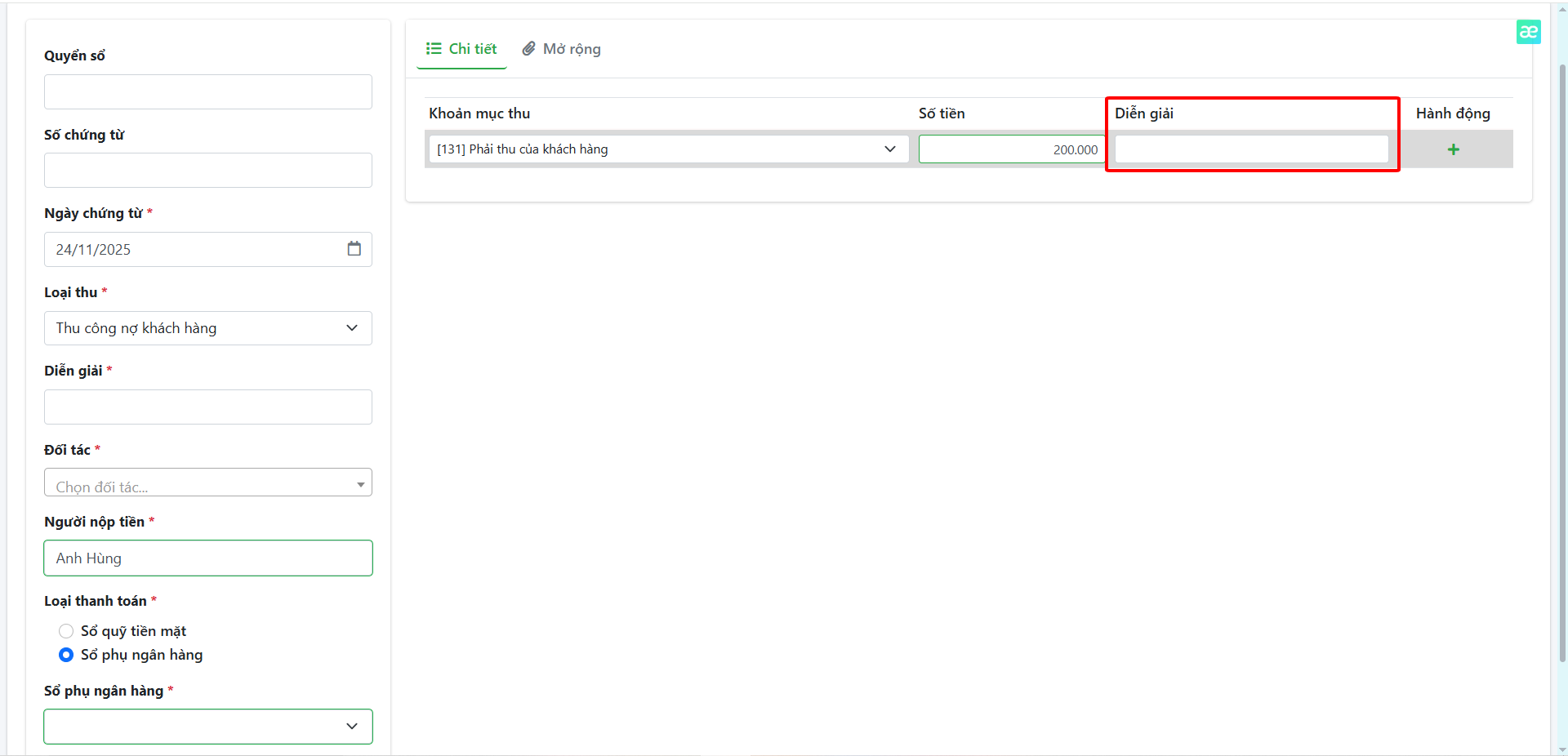Viewport: 1568px width, 756px height.
Task: Select the Sổ phụ ngân hàng radio option
Action: coord(66,655)
